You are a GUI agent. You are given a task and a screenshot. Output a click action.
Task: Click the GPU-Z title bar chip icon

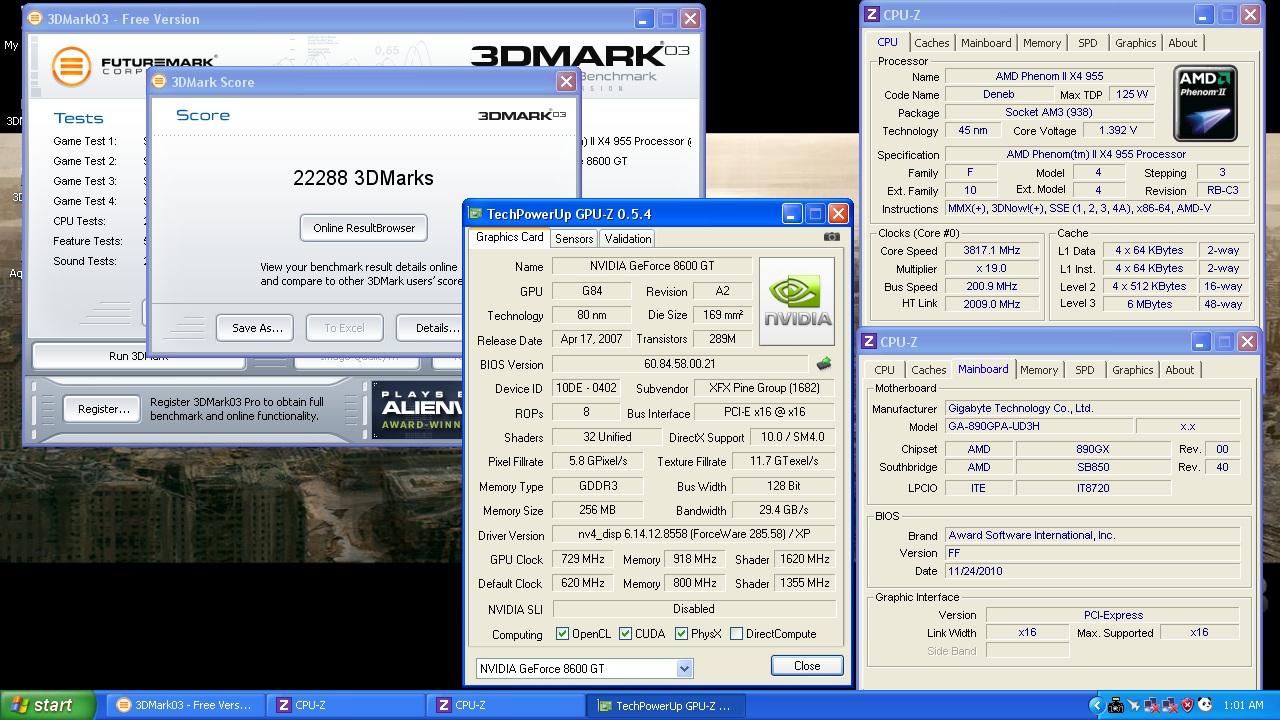pyautogui.click(x=475, y=213)
